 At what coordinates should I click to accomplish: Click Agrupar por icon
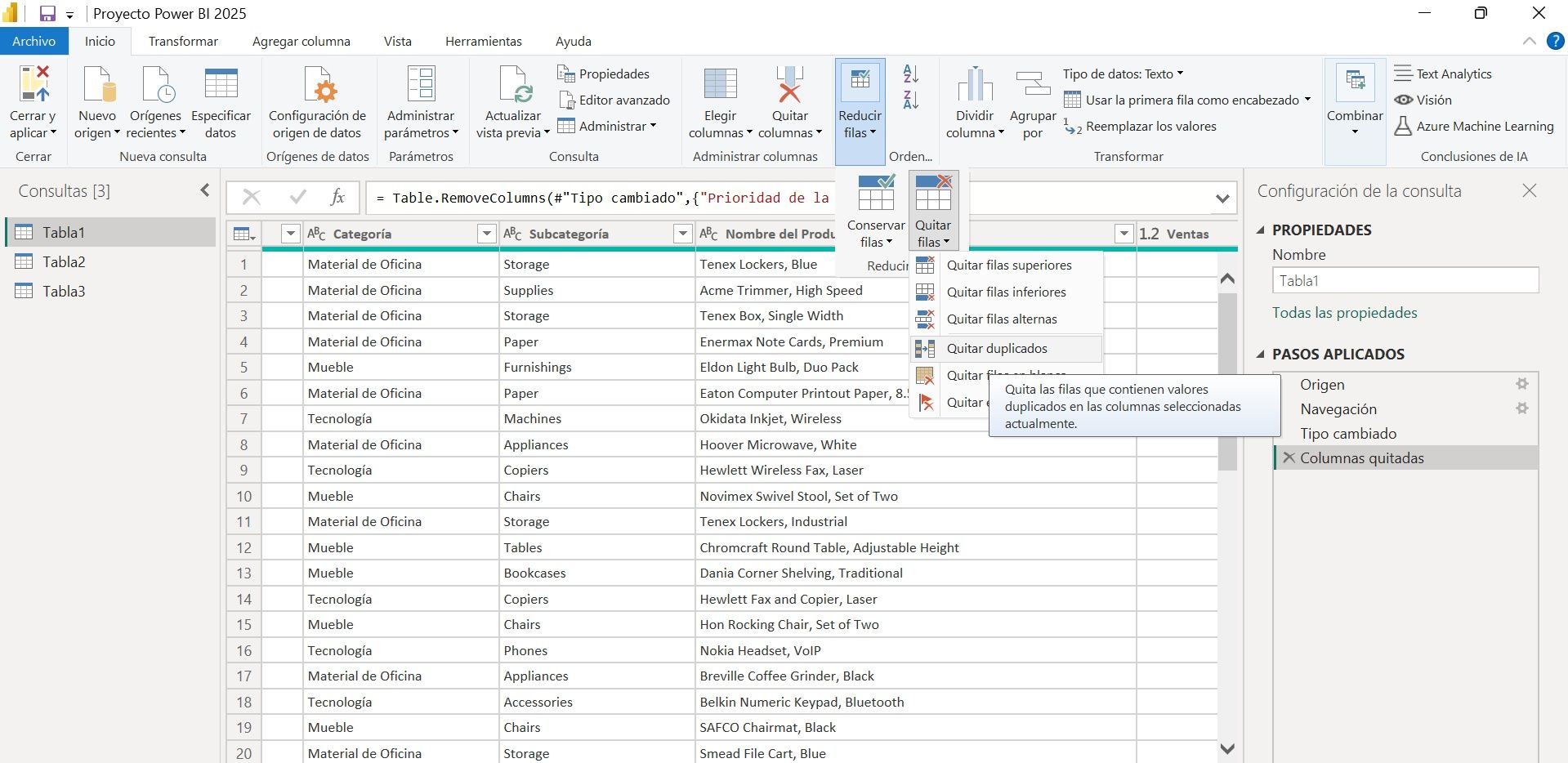click(x=1033, y=83)
